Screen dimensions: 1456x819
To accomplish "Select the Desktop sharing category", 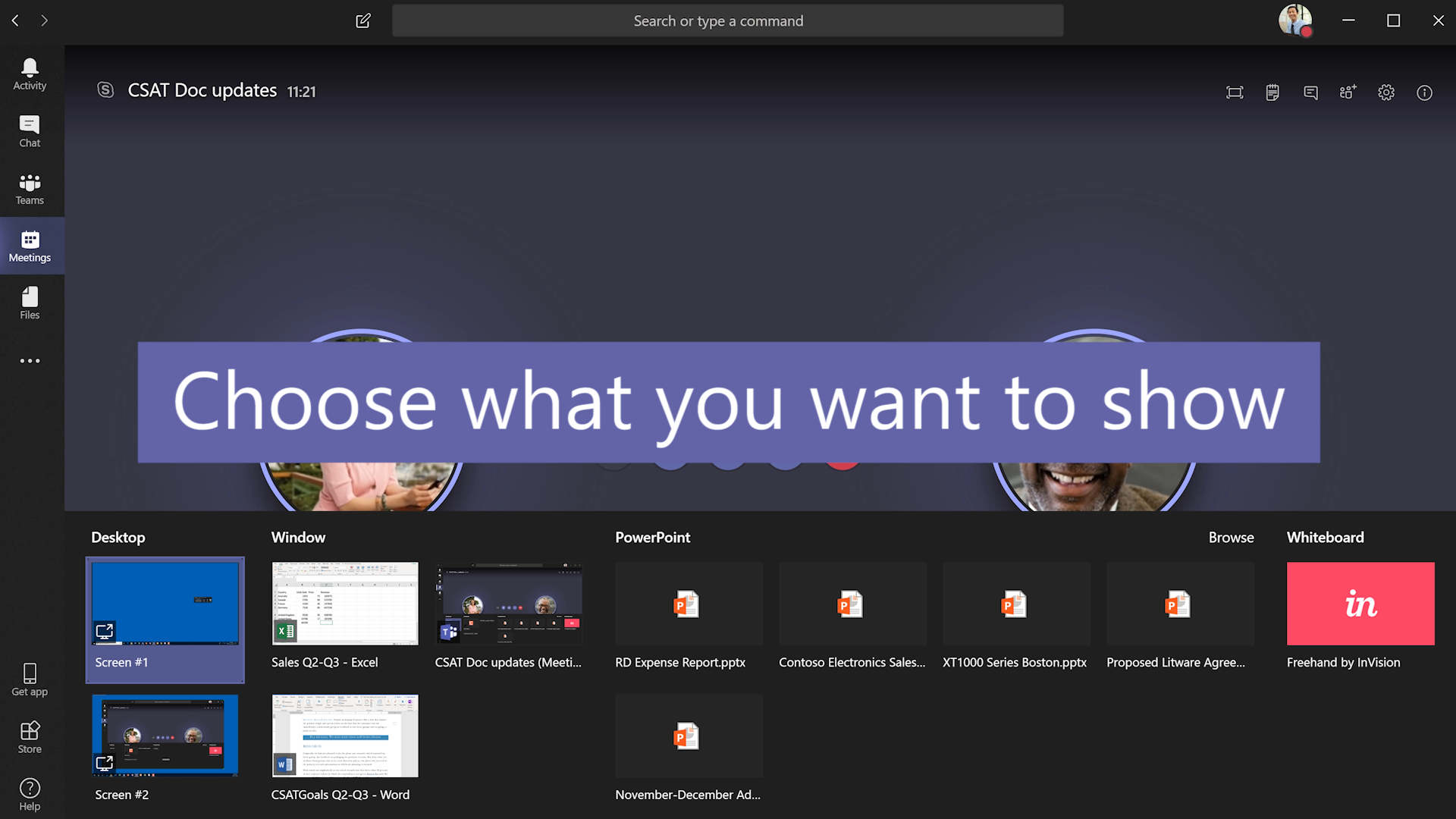I will coord(119,537).
